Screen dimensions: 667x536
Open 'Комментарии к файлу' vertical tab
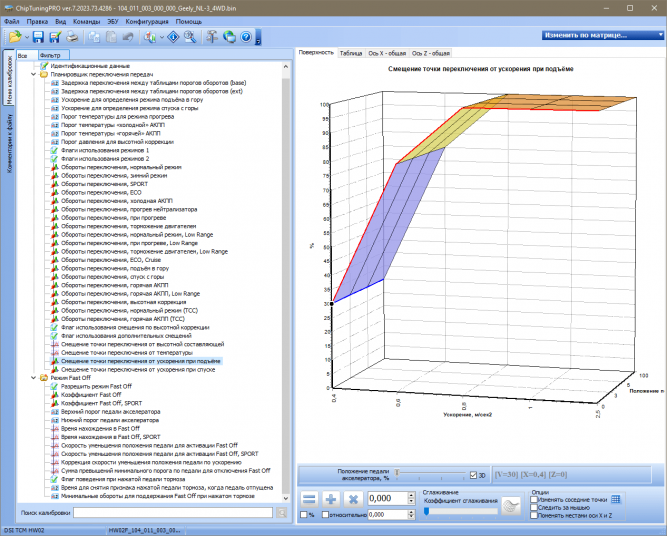click(x=9, y=143)
